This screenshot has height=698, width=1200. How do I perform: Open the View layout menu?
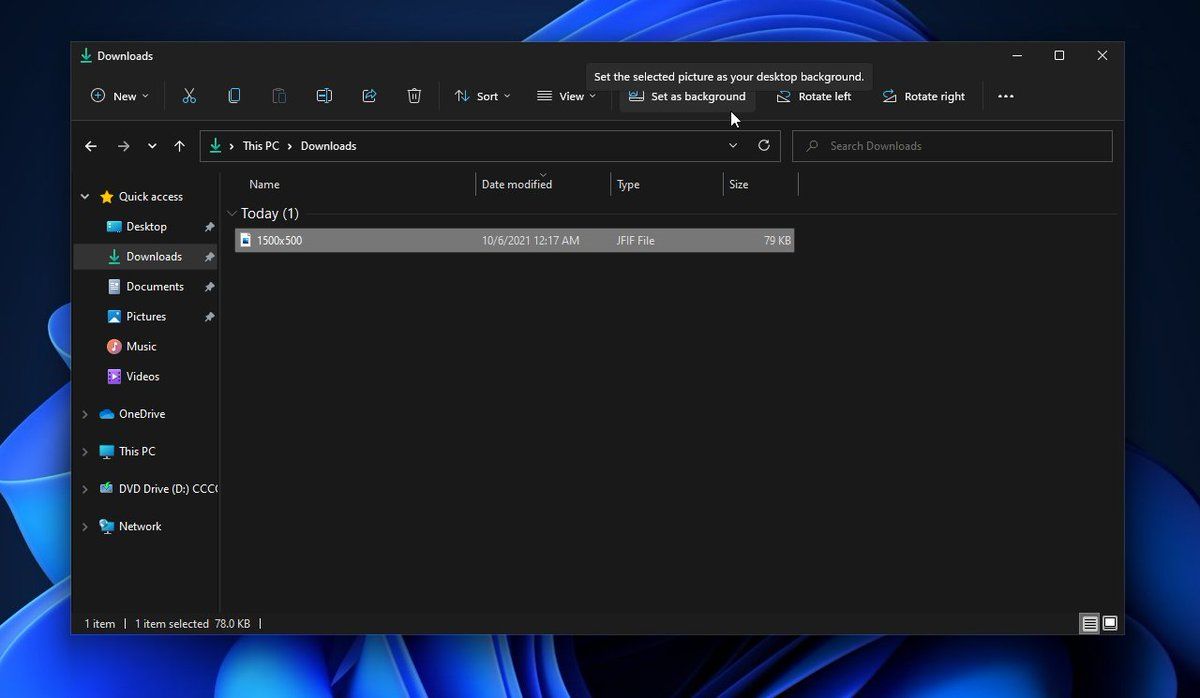[566, 96]
